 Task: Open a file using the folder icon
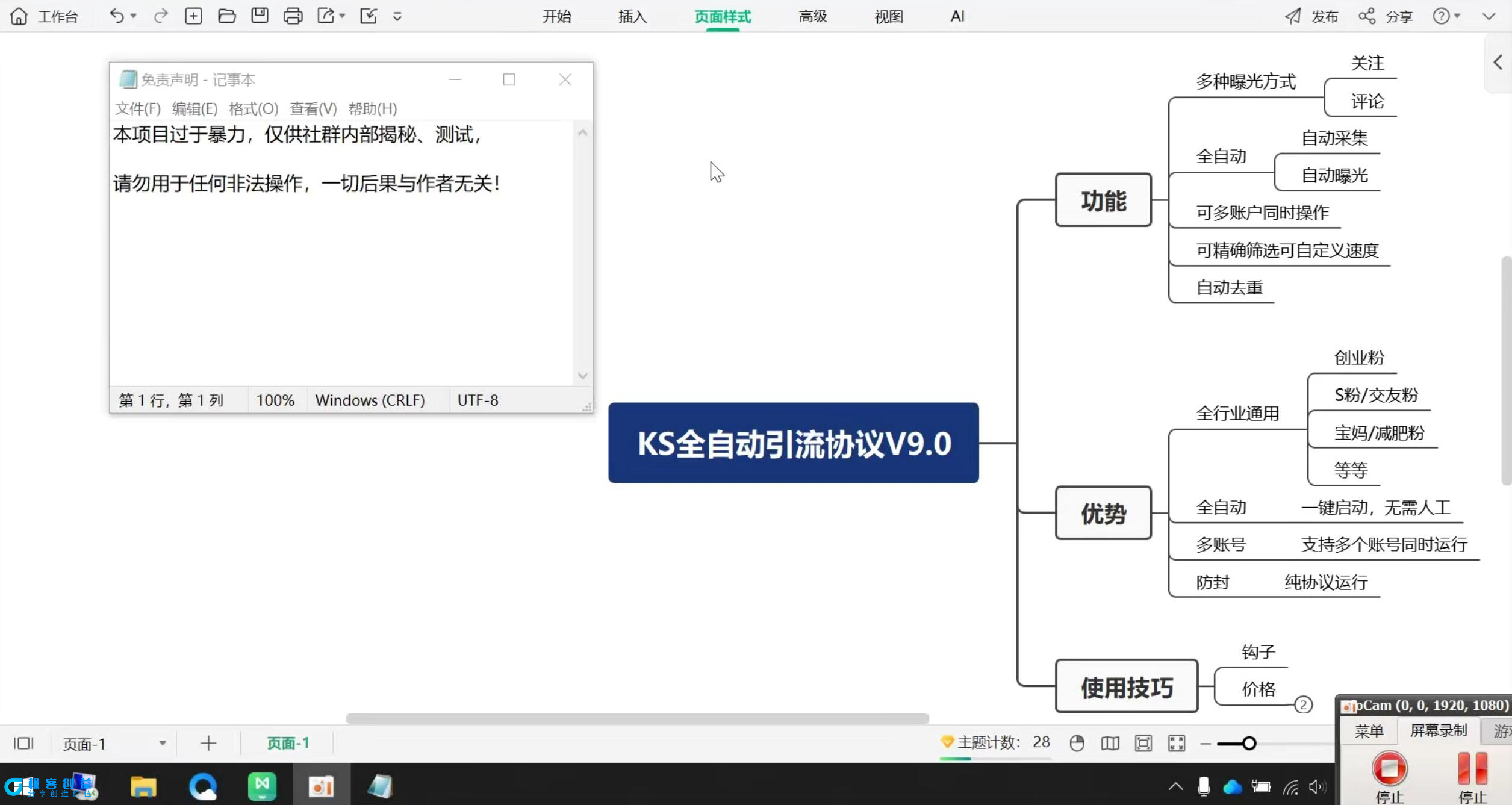[x=227, y=16]
